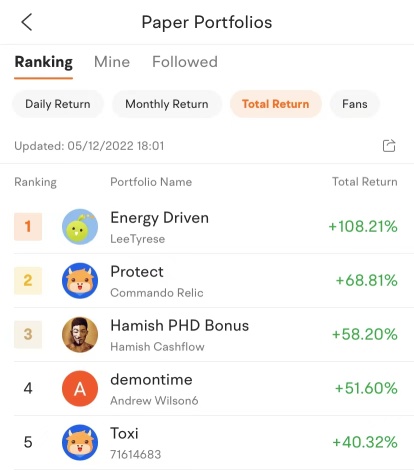
Task: View demontime portfolio's +51.60% return
Action: point(366,388)
